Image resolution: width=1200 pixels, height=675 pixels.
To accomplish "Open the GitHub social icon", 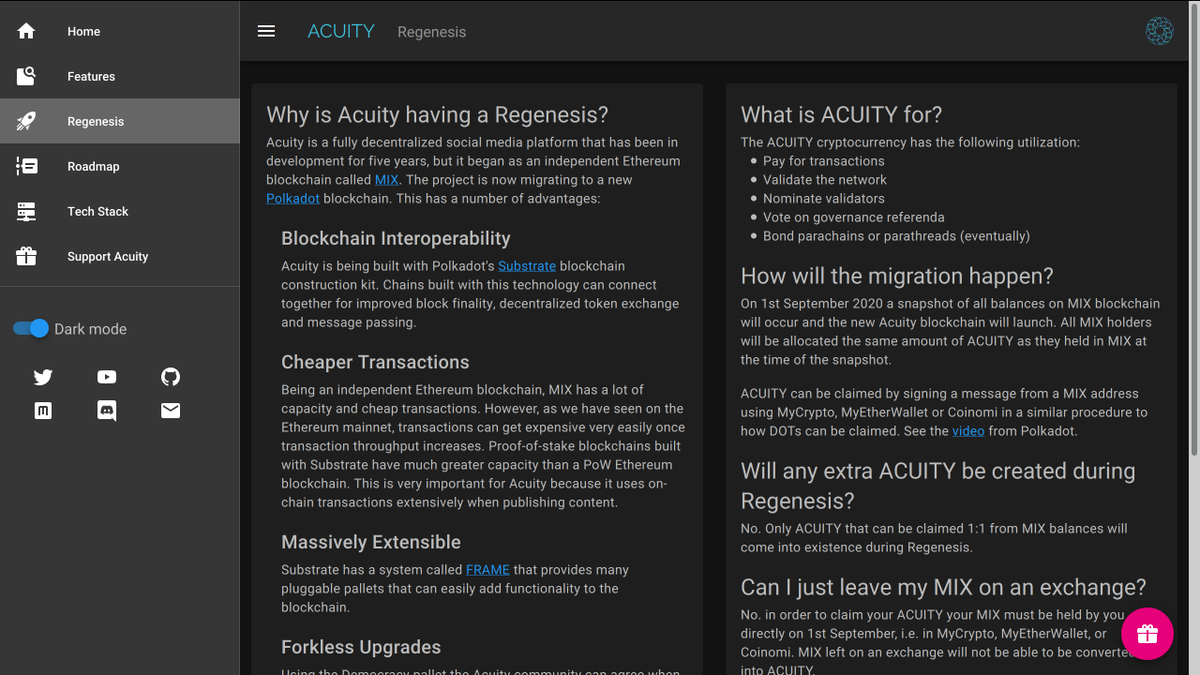I will pyautogui.click(x=171, y=377).
